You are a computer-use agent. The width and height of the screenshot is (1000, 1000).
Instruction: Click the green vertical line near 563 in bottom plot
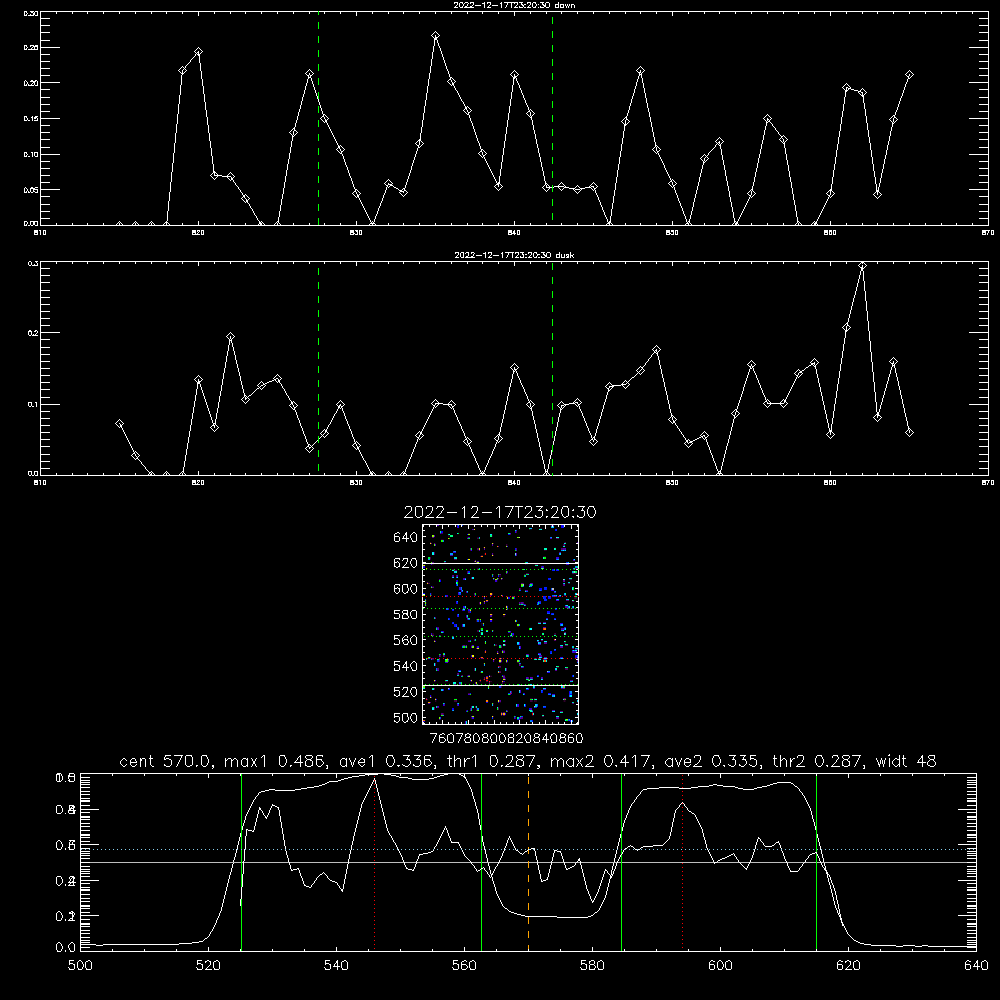(481, 862)
